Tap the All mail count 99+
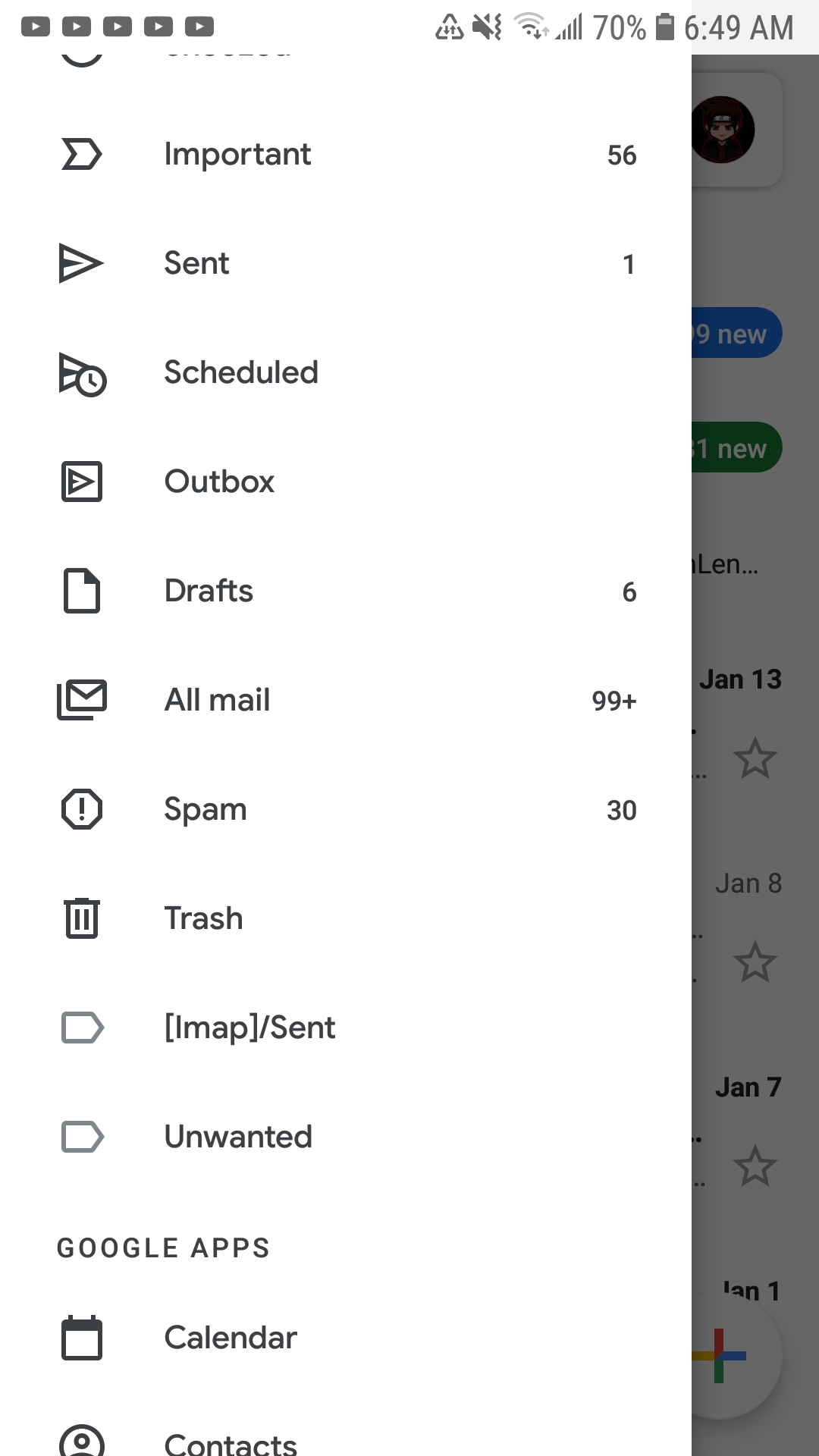The width and height of the screenshot is (819, 1456). point(614,701)
